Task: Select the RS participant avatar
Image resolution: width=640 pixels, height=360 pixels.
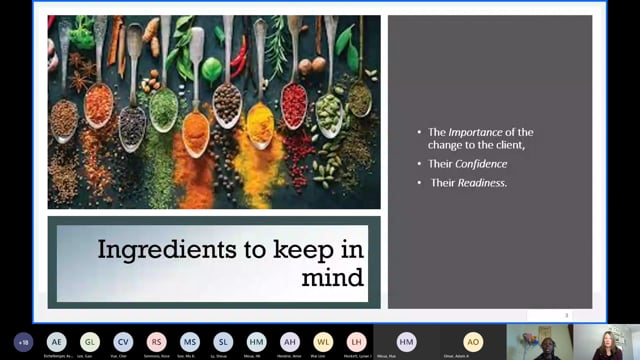Action: pyautogui.click(x=157, y=342)
